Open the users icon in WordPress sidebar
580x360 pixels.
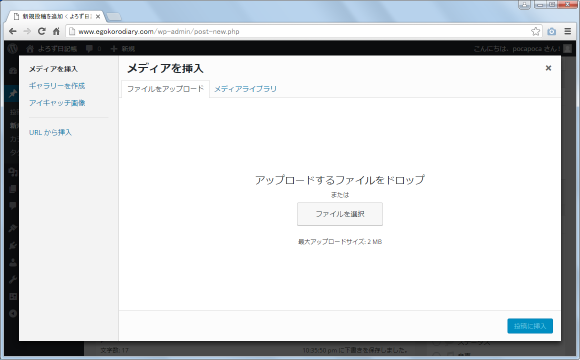pos(13,263)
